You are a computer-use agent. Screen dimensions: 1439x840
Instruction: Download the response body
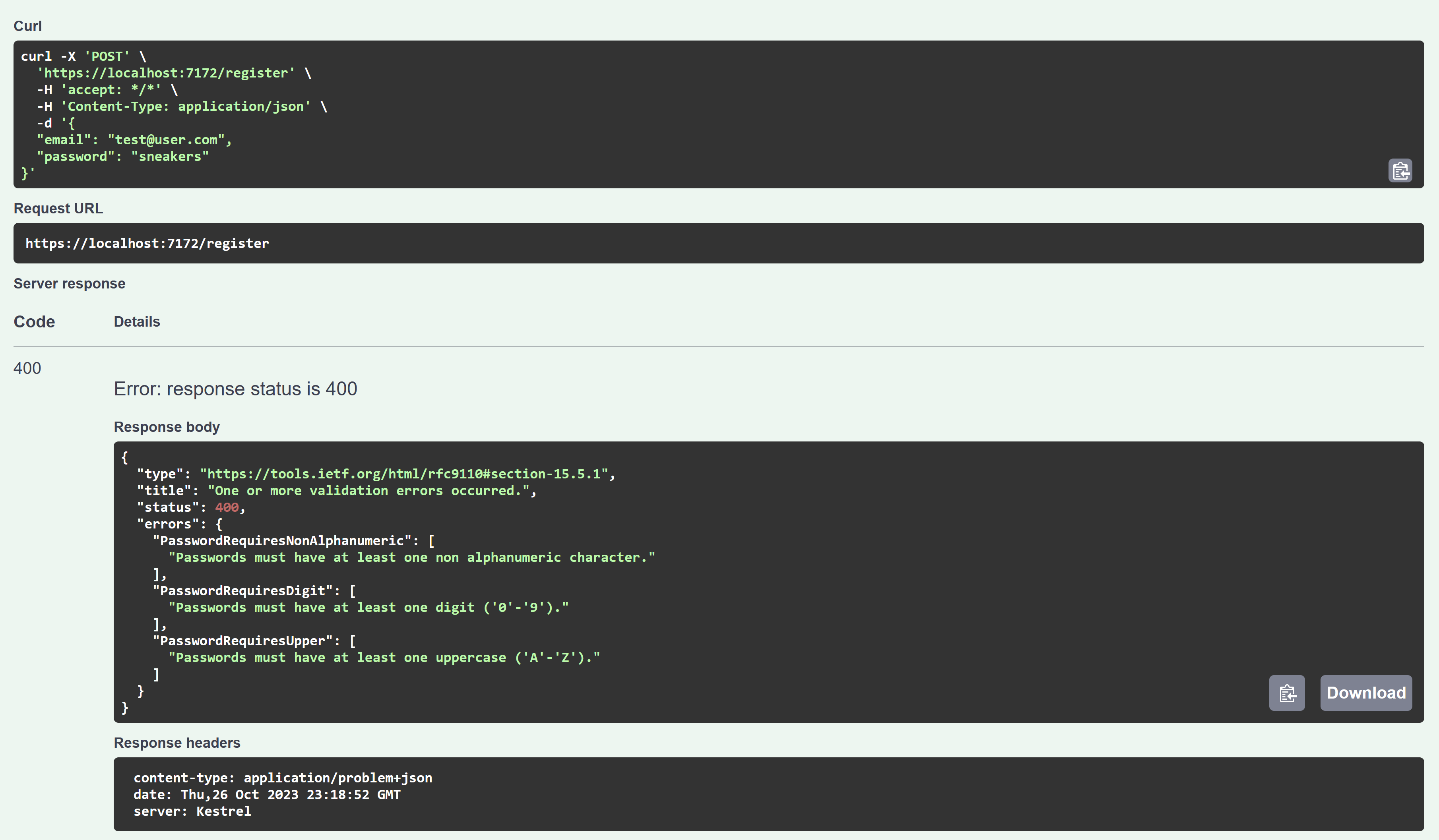[1365, 693]
